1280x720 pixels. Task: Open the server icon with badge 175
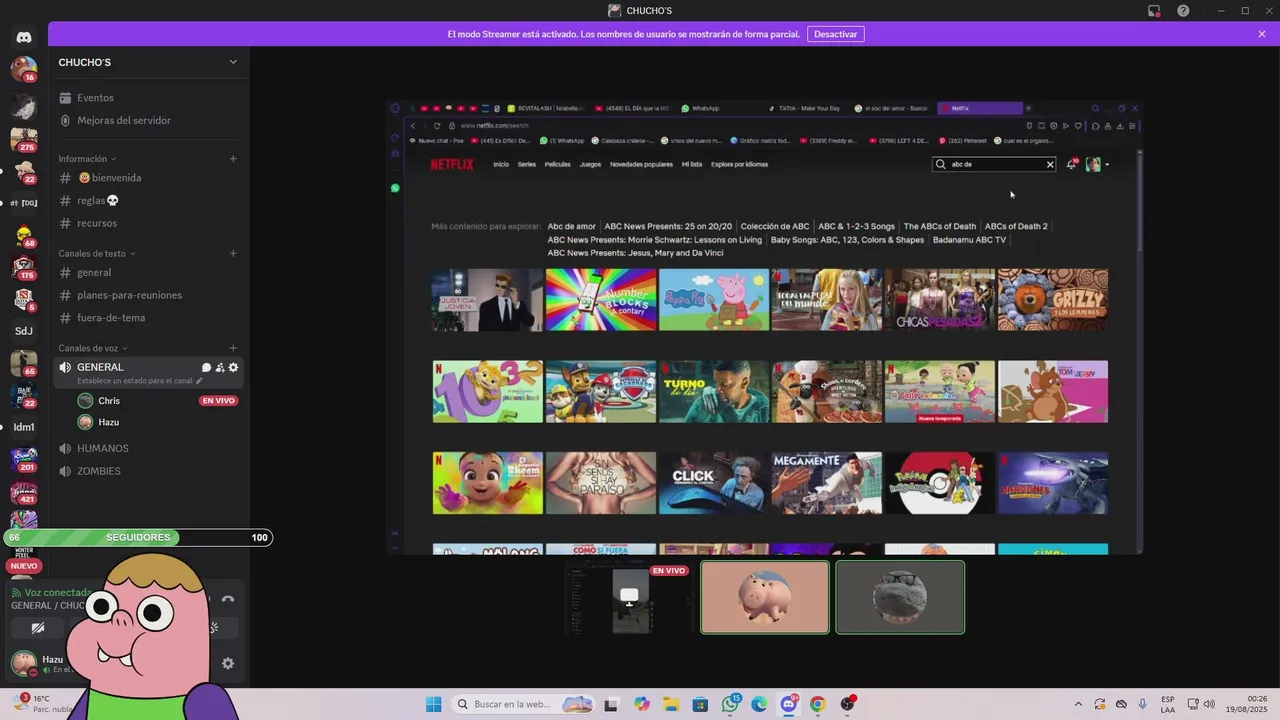tap(24, 267)
